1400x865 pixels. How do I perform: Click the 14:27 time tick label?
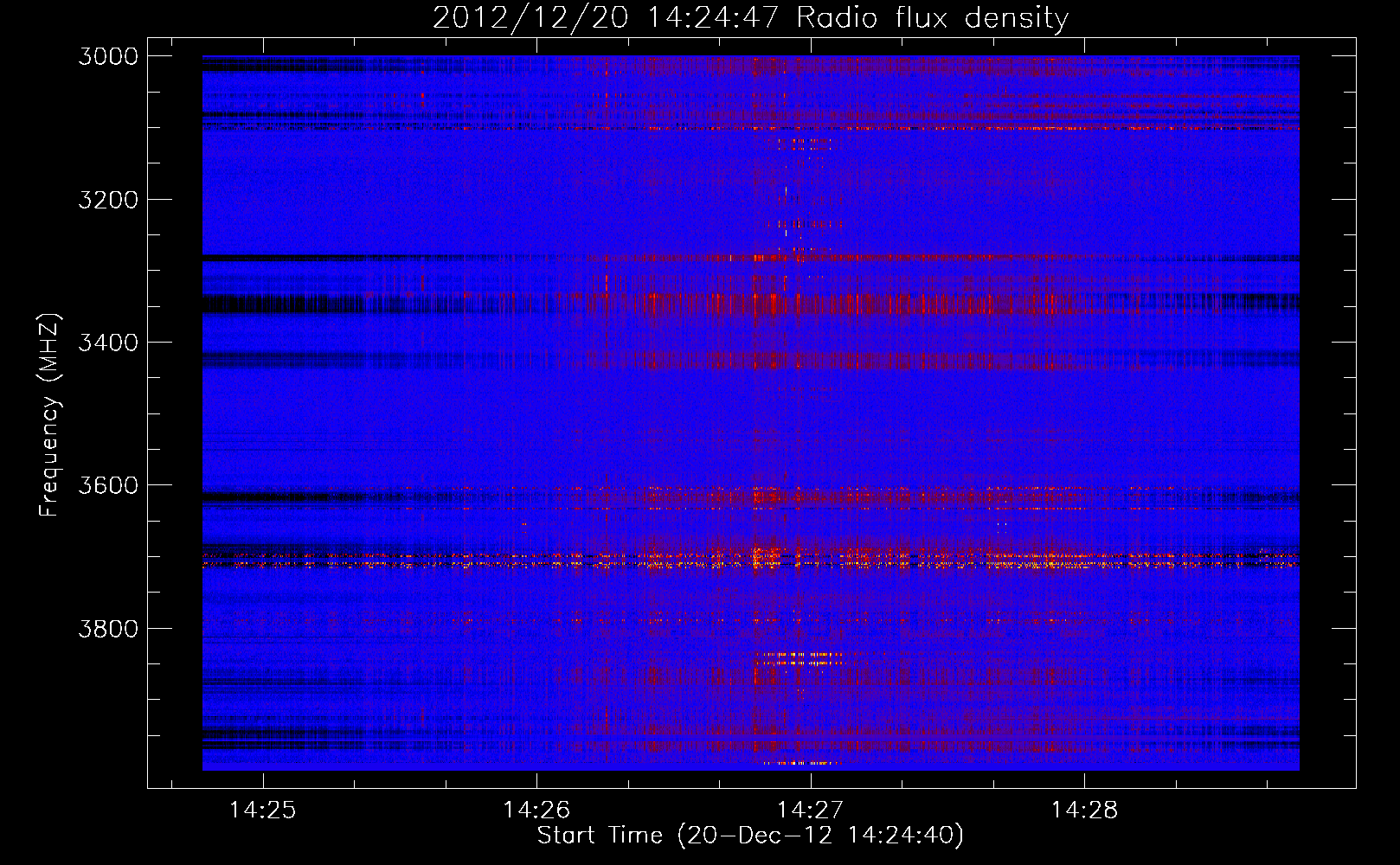tap(810, 810)
